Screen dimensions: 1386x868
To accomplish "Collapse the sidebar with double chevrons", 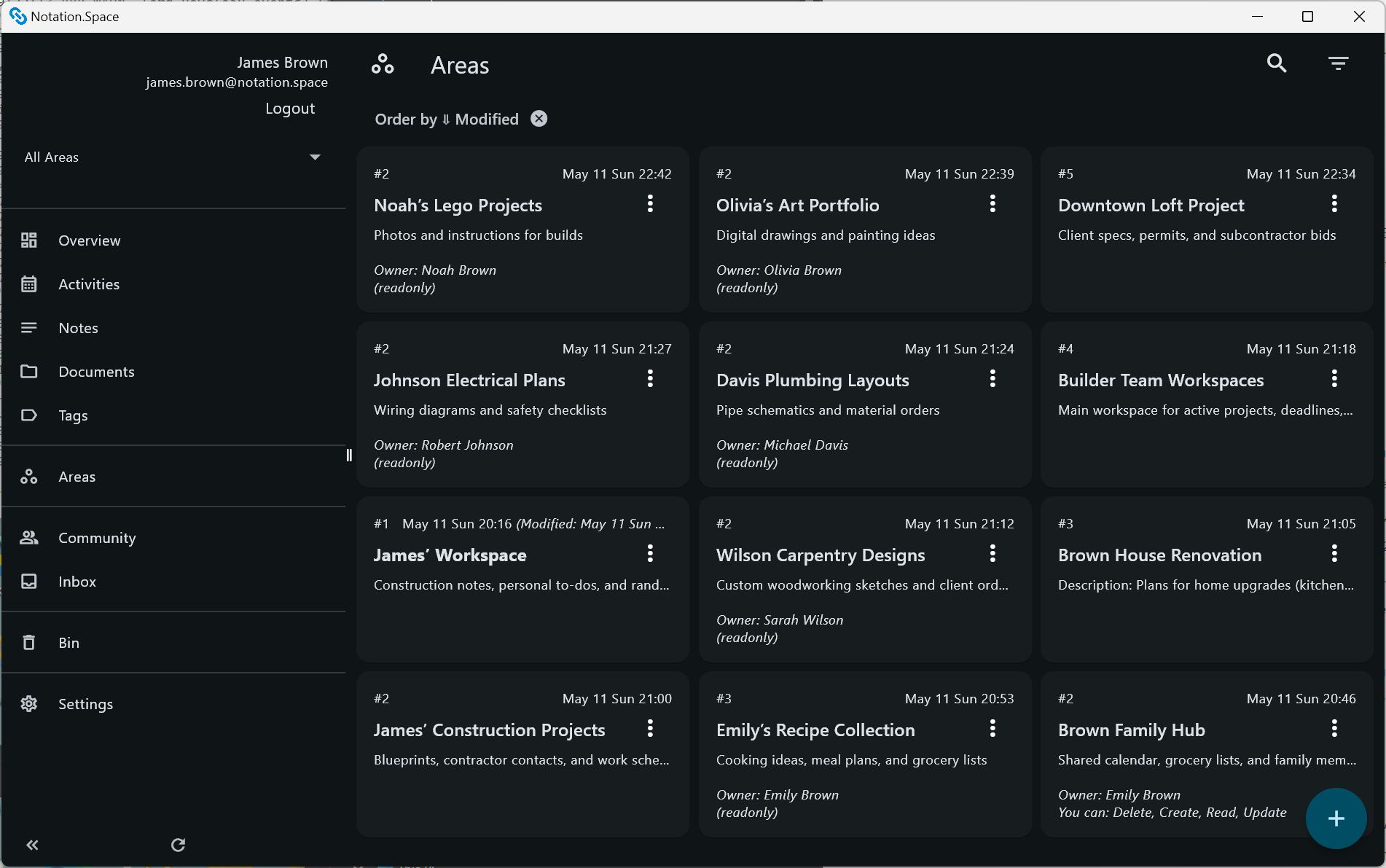I will (x=32, y=845).
